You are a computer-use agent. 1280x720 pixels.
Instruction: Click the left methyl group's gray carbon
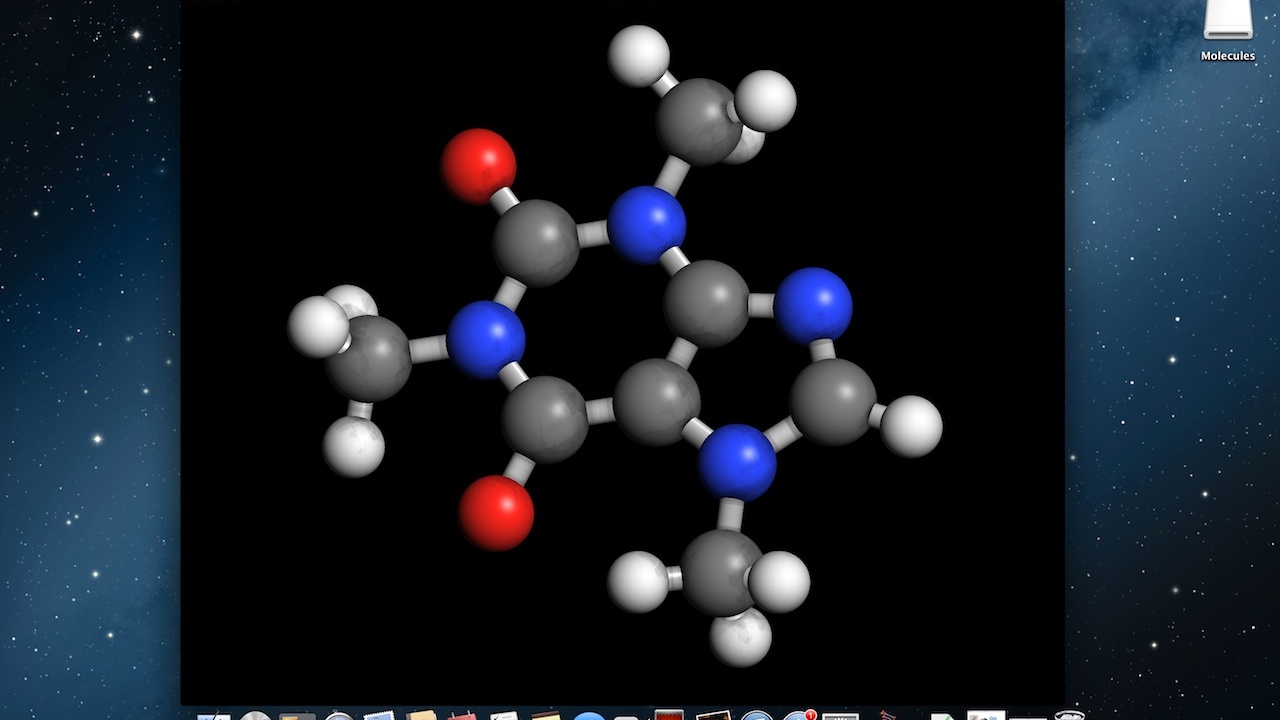coord(368,359)
